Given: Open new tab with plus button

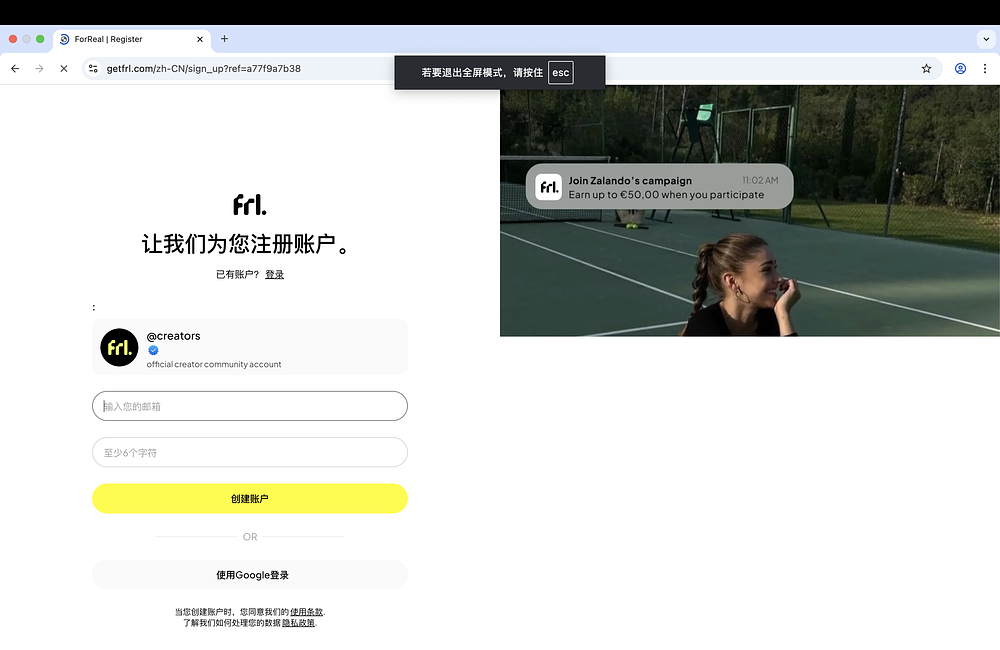Looking at the screenshot, I should pyautogui.click(x=224, y=39).
